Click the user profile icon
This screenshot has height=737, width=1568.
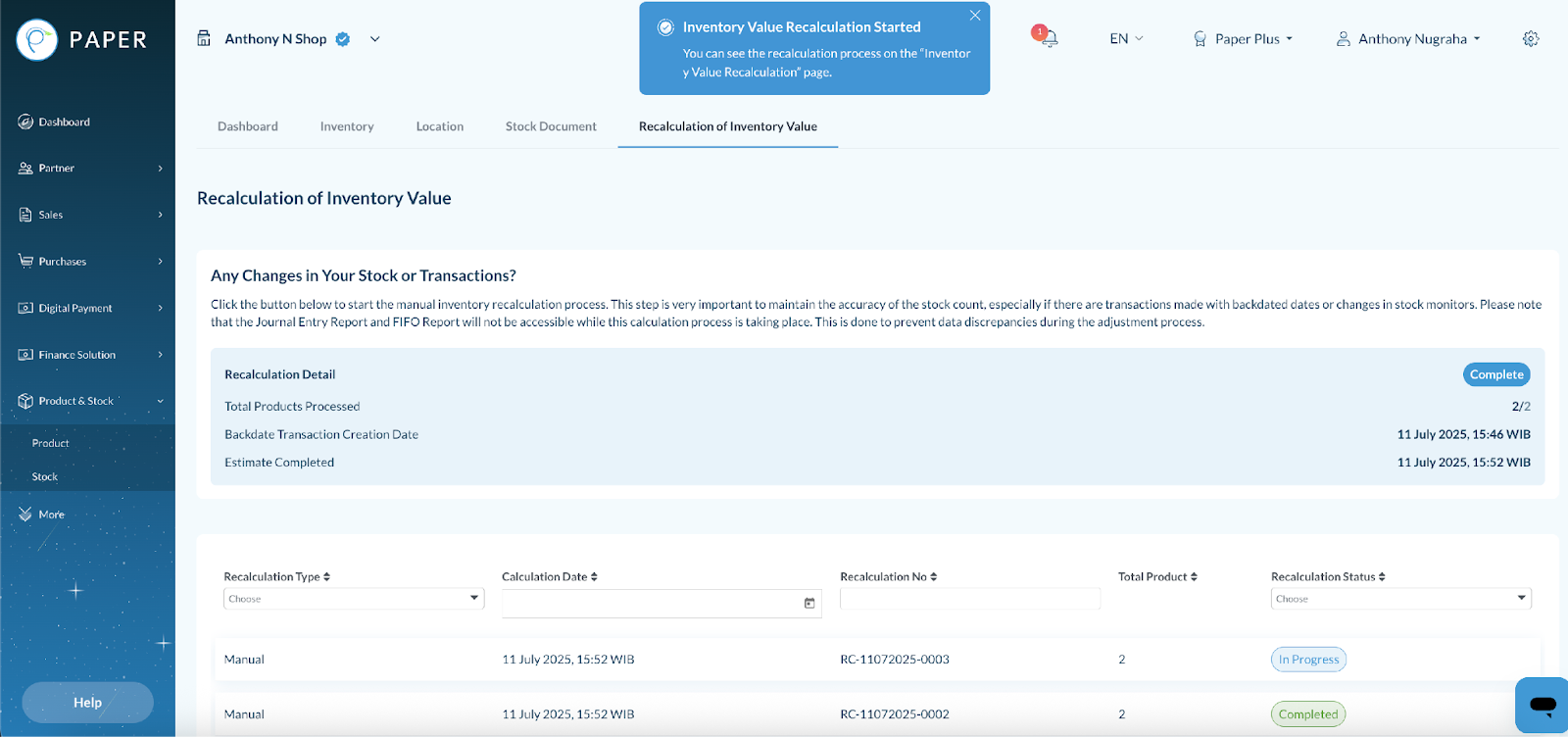coord(1344,39)
